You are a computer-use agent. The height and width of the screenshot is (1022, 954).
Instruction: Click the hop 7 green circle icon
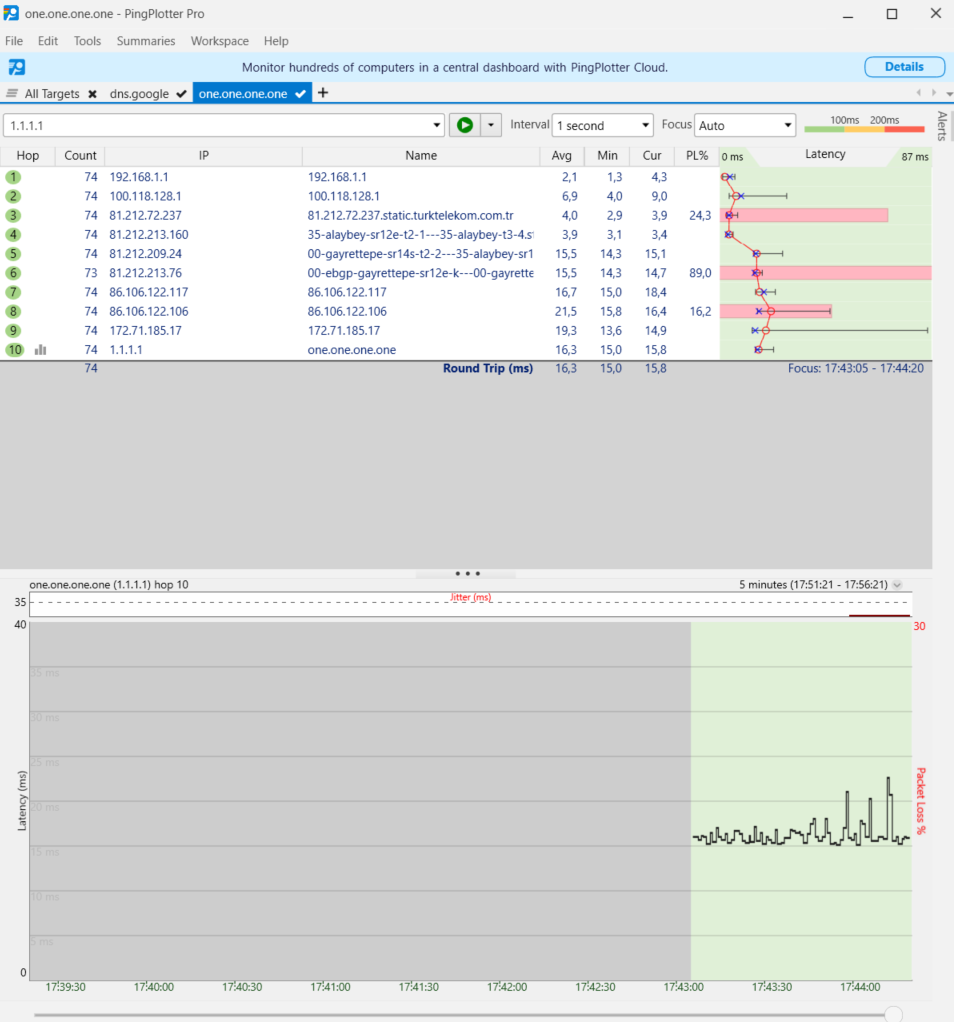13,292
